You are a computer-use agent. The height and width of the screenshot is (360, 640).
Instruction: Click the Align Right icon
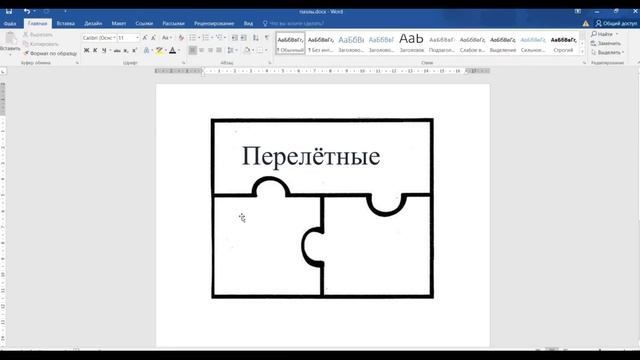tap(211, 50)
